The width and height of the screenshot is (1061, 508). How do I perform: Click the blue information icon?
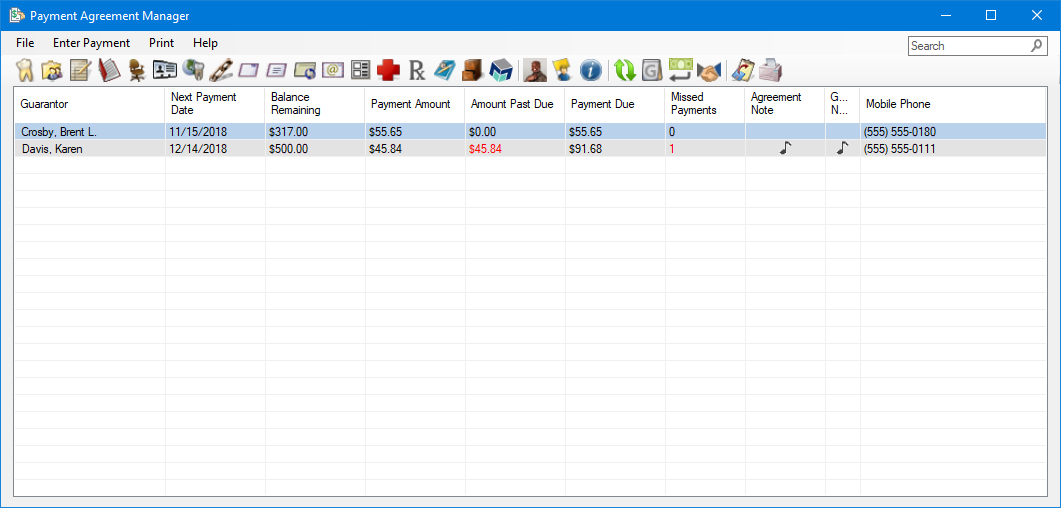pyautogui.click(x=591, y=71)
